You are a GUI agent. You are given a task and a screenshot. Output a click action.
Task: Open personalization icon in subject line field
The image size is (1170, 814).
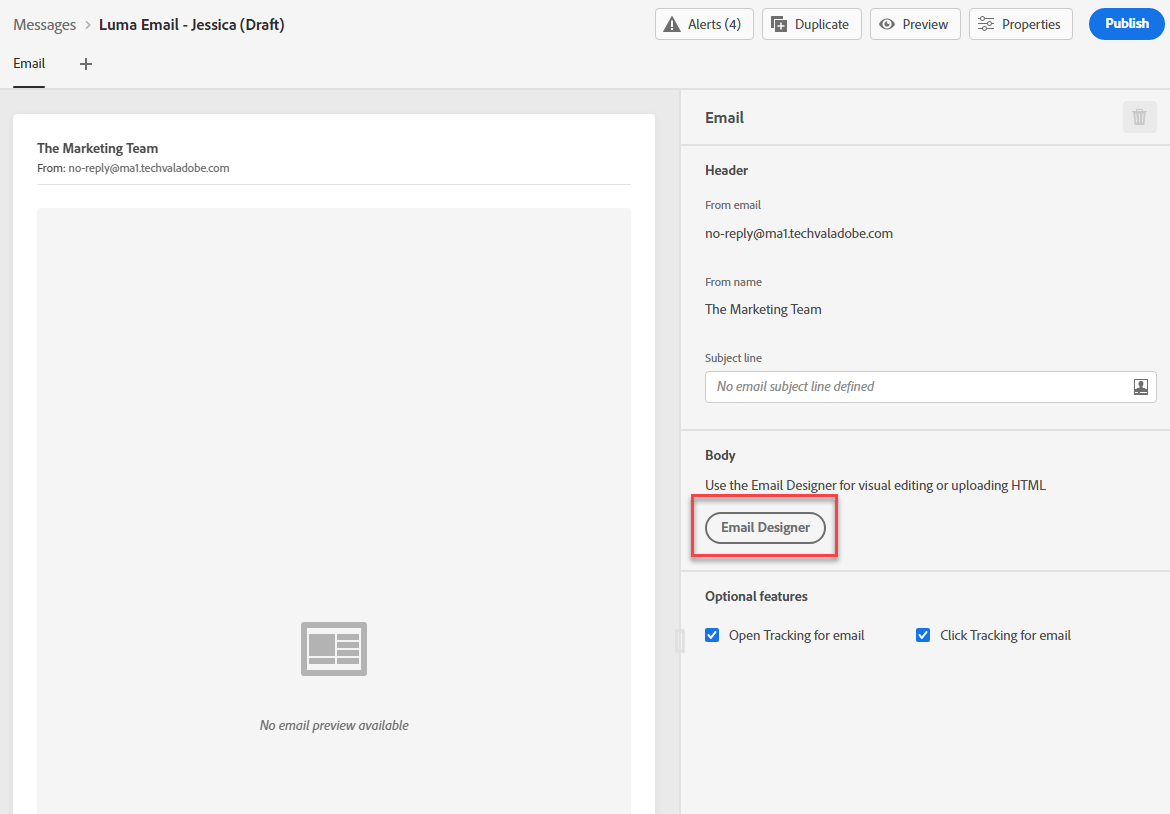1141,386
